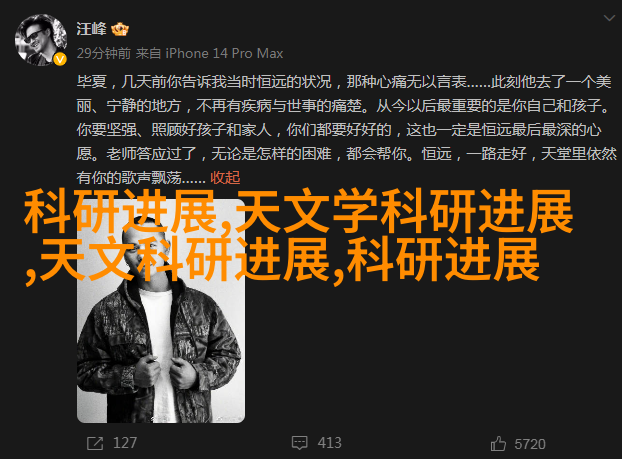
Task: Click the like count 5720
Action: pyautogui.click(x=530, y=444)
